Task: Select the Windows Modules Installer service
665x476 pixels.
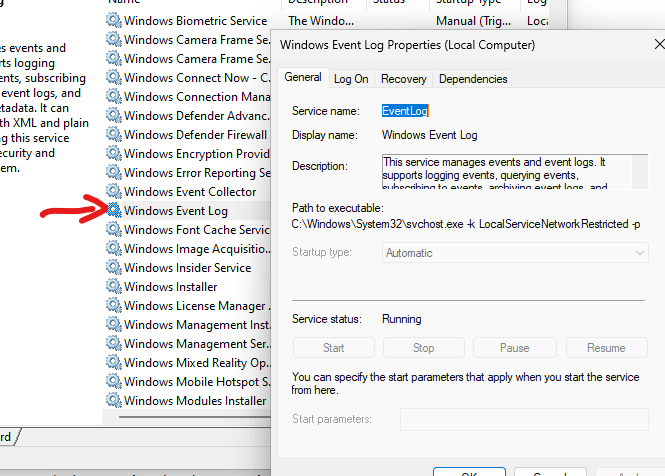Action: [187, 400]
